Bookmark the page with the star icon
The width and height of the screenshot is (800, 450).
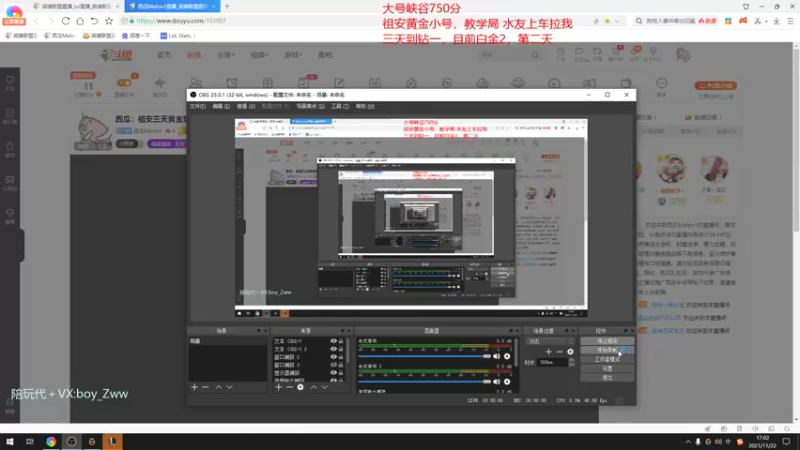click(109, 21)
